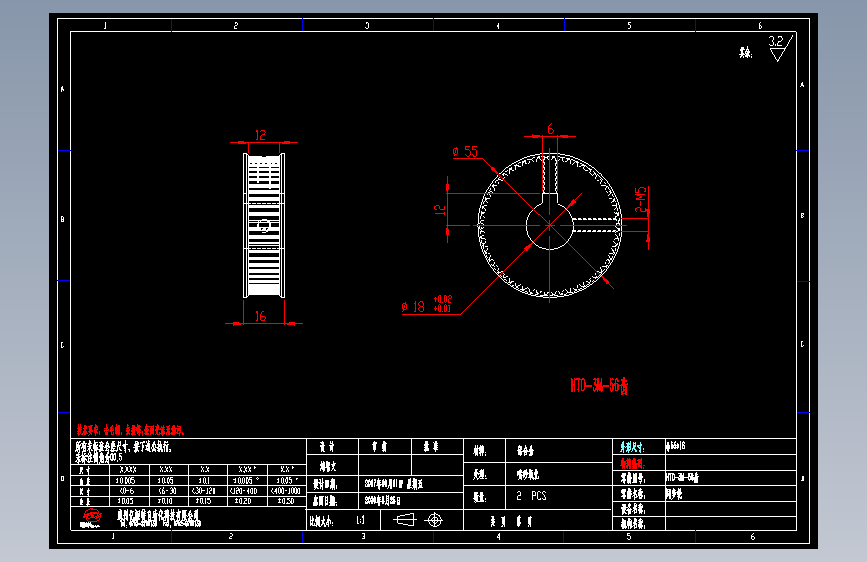Click the red company logo in title block
Screen dimensions: 867x562
coord(91,518)
